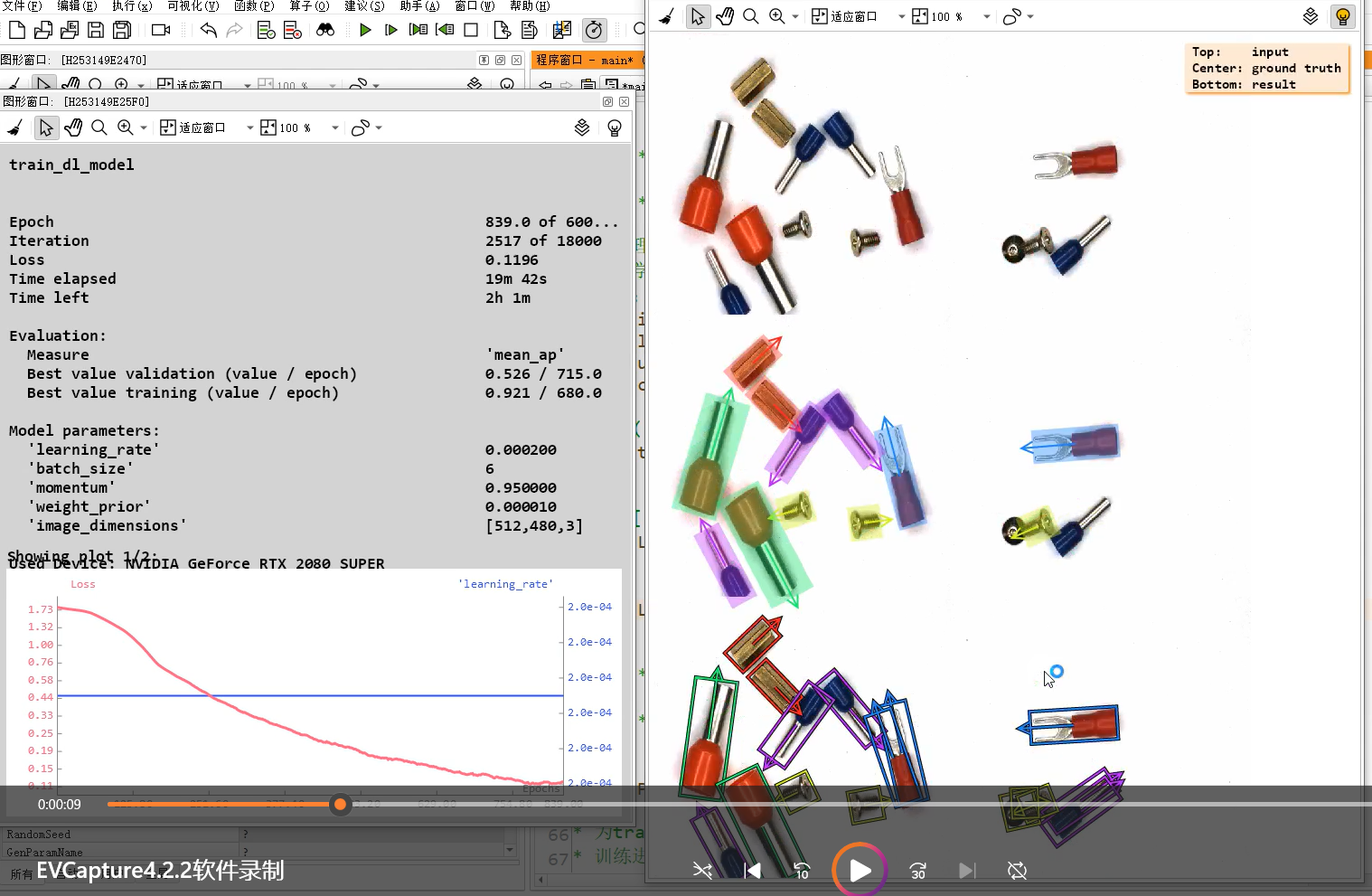Viewport: 1372px width, 896px height.
Task: Click layers stack icon in right image window
Action: point(1311,16)
